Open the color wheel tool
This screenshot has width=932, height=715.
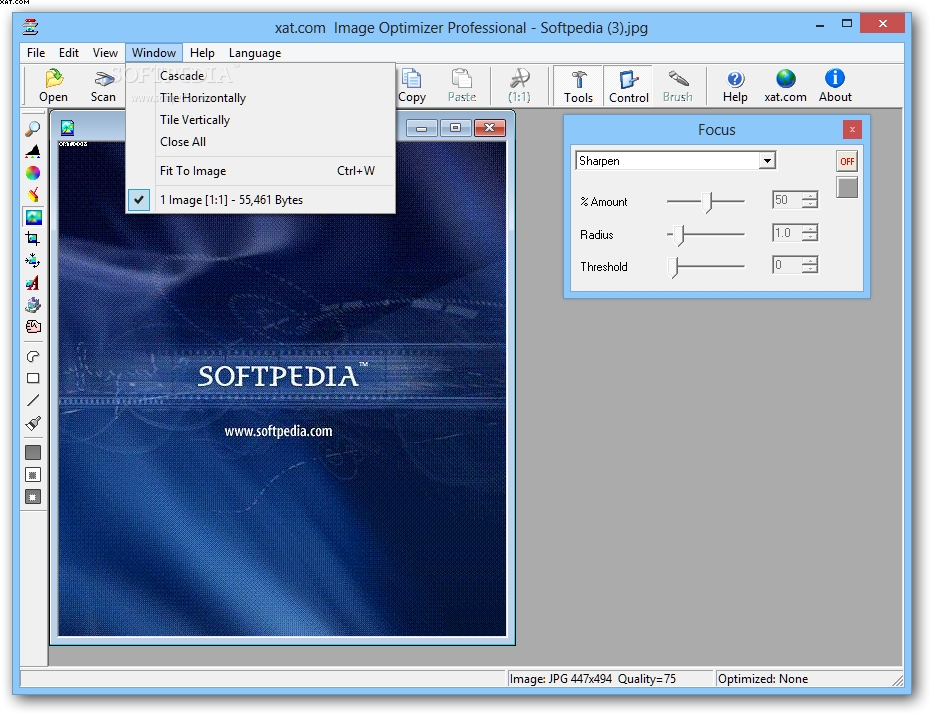click(33, 173)
